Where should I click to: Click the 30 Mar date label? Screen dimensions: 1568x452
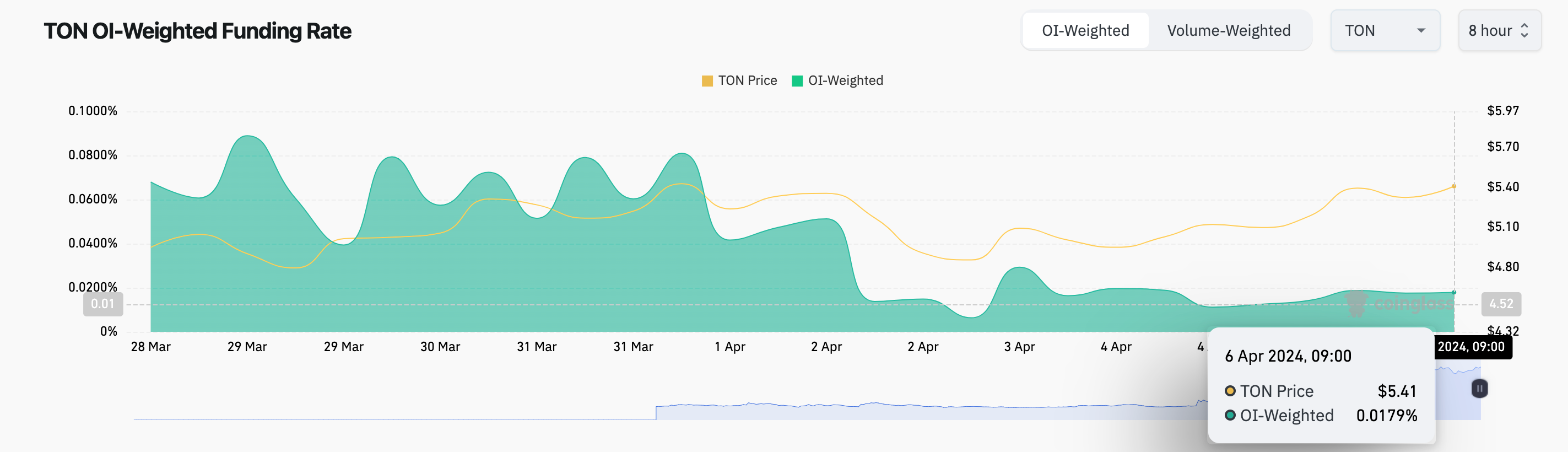(440, 347)
